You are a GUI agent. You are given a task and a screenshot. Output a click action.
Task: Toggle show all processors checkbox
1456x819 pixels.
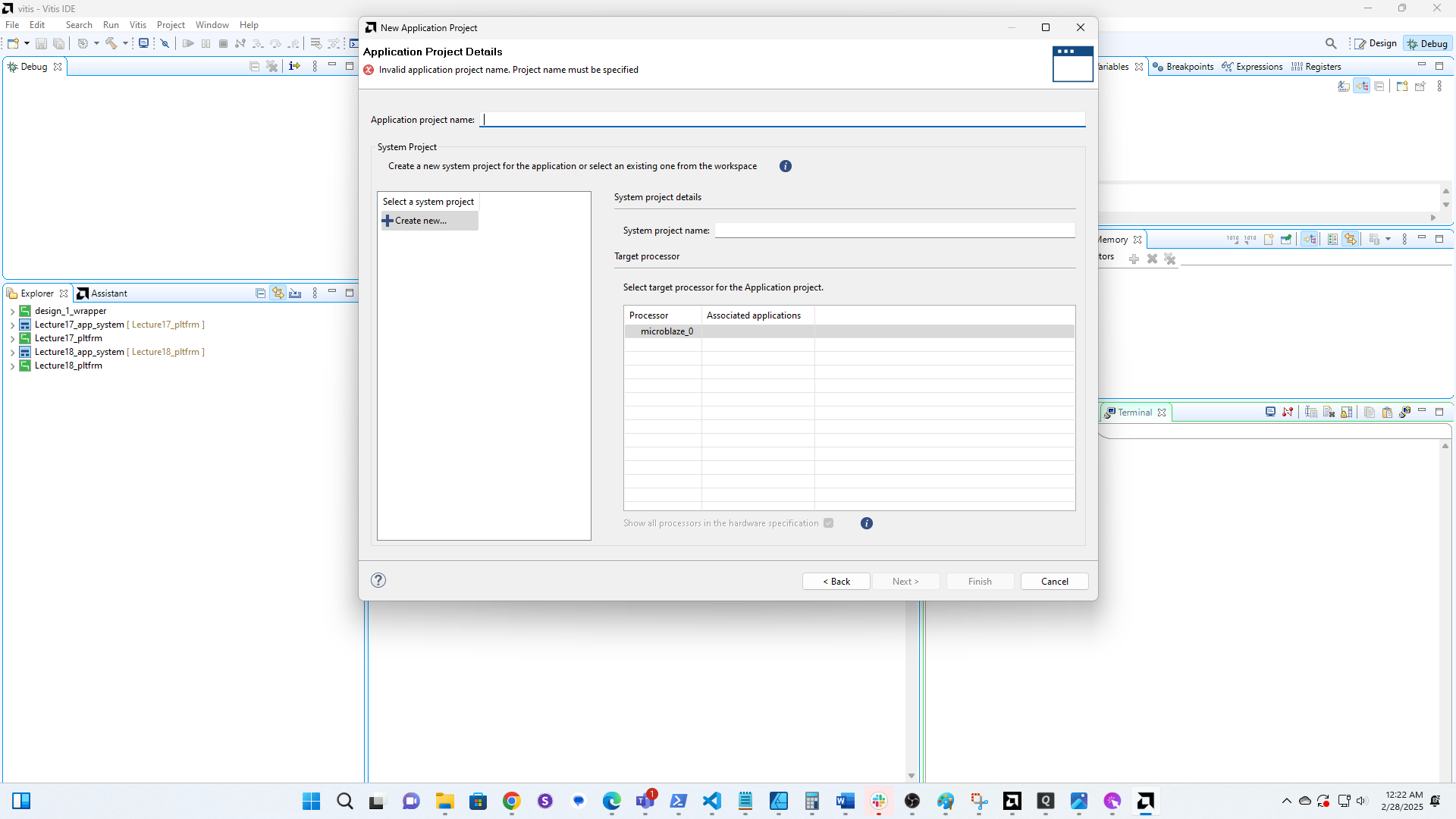click(829, 523)
